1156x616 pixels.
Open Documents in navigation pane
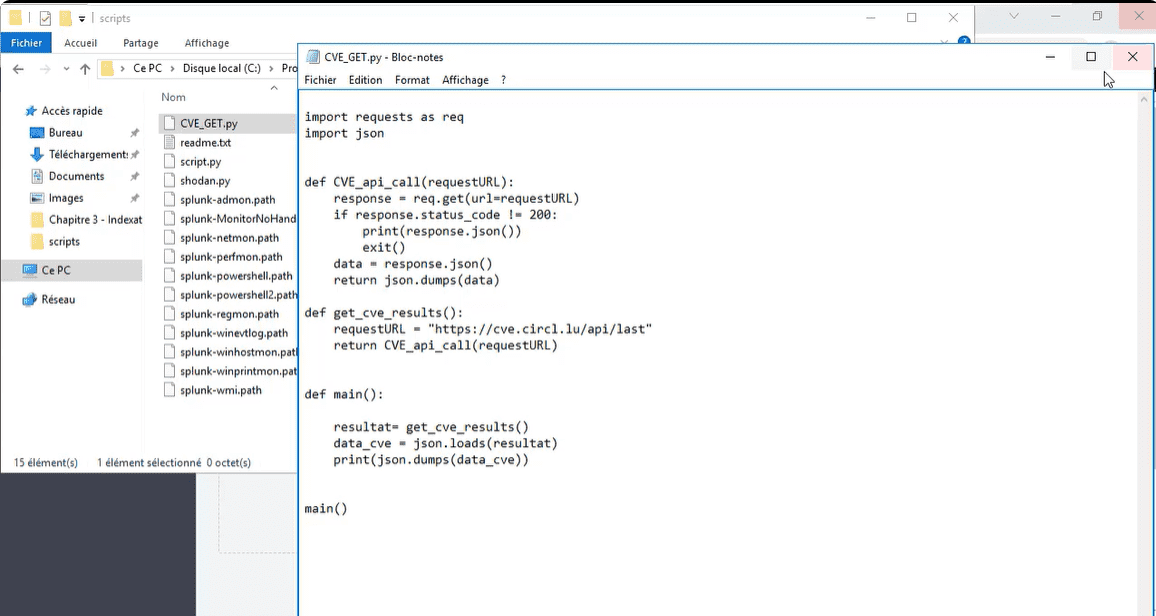pyautogui.click(x=76, y=176)
